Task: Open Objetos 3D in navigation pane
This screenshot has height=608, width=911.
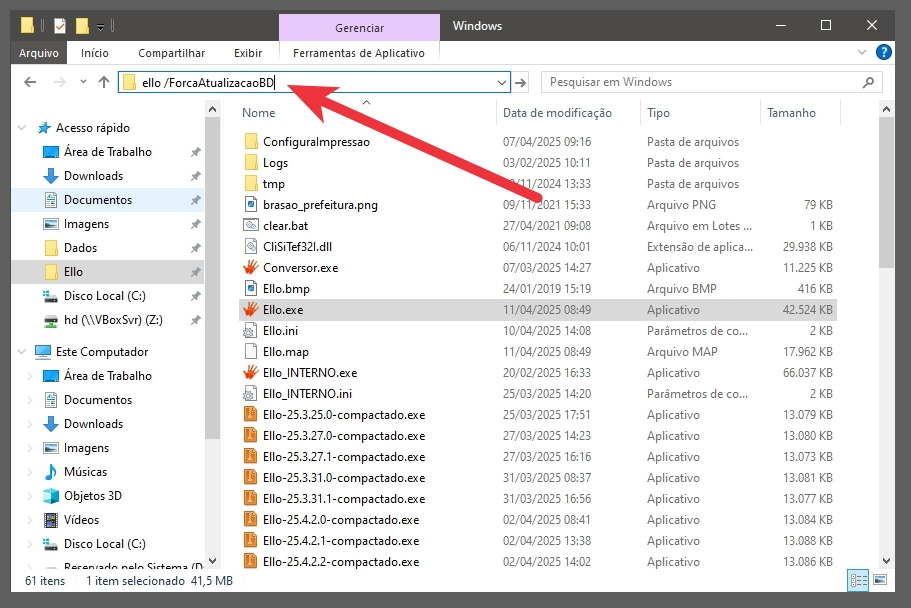Action: tap(92, 496)
